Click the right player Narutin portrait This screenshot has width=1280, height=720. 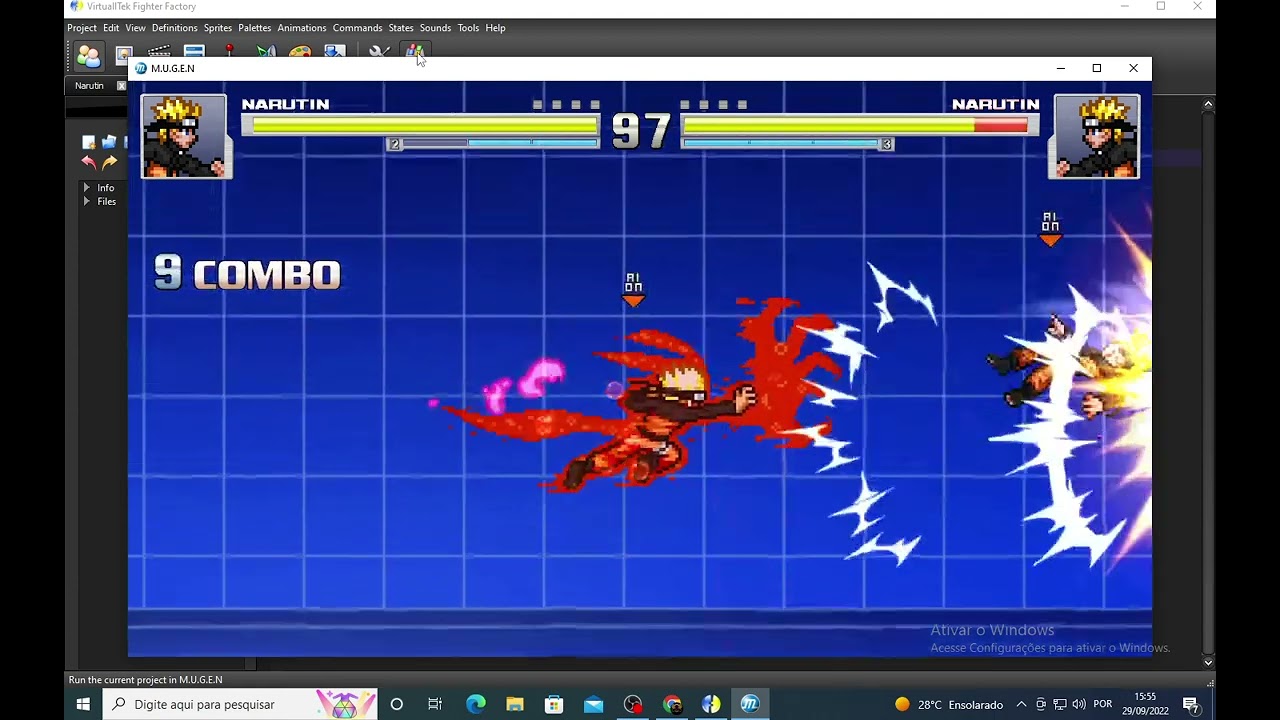1095,137
